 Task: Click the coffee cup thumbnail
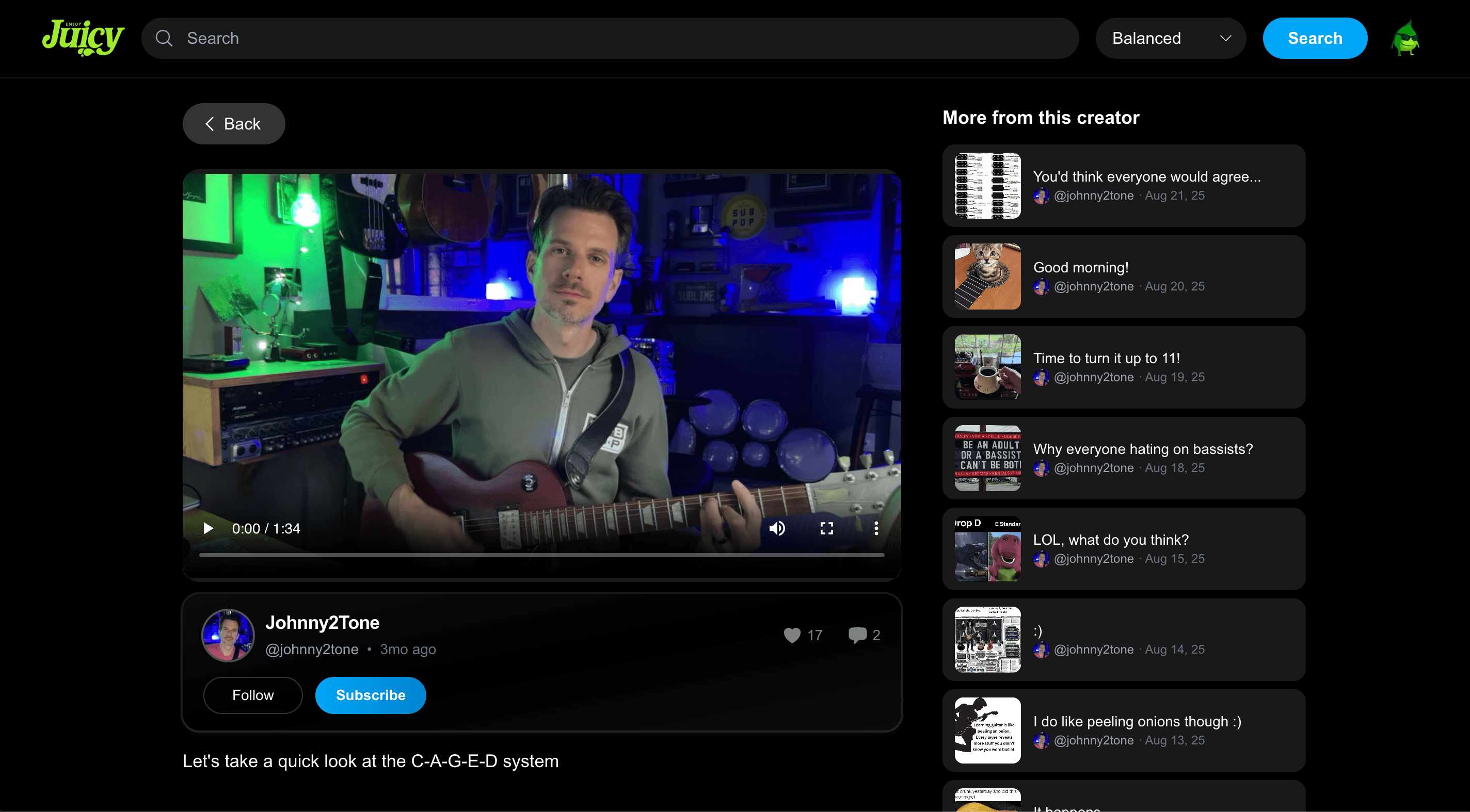click(988, 367)
